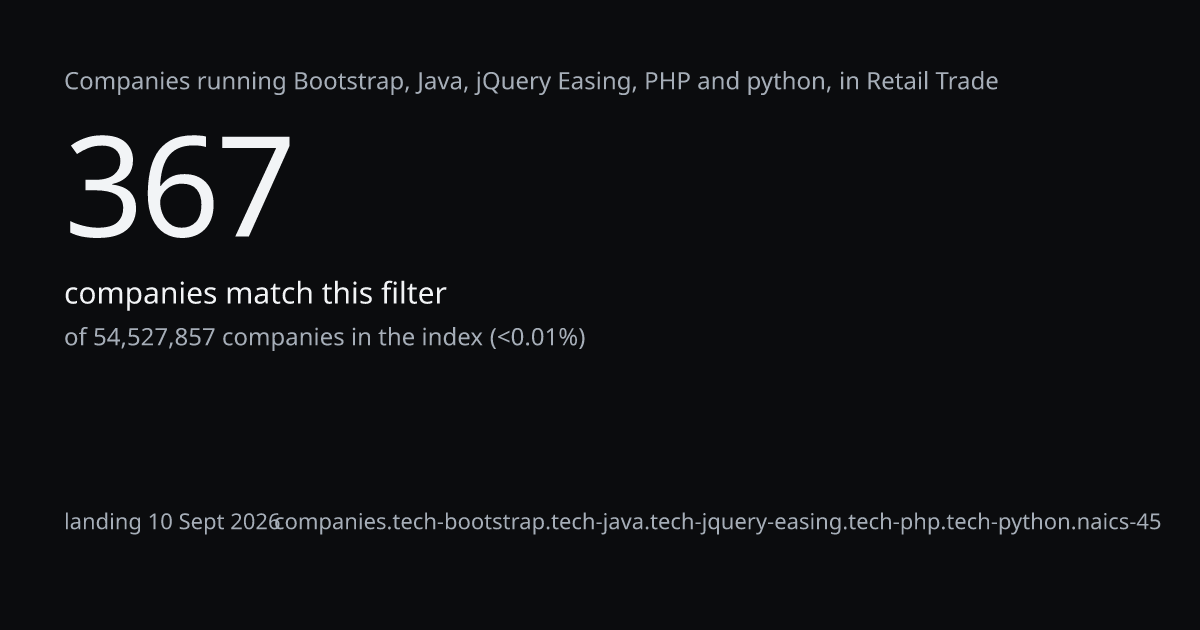Select naics-45 at end of slug

[x=1120, y=522]
